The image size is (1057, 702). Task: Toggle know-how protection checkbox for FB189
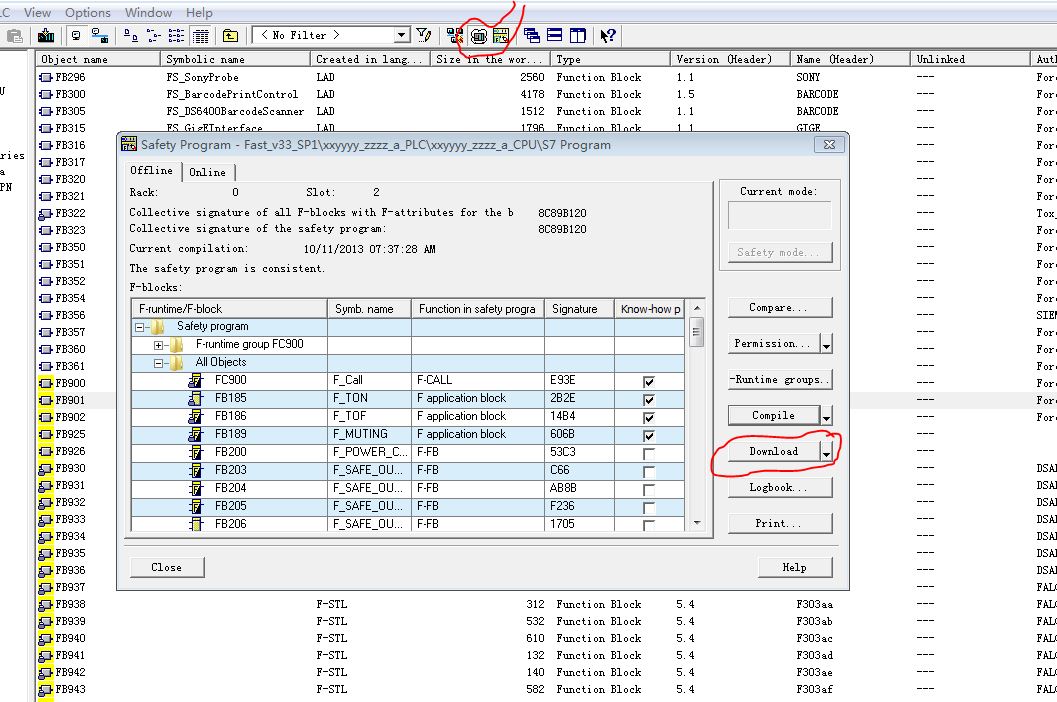tap(649, 435)
